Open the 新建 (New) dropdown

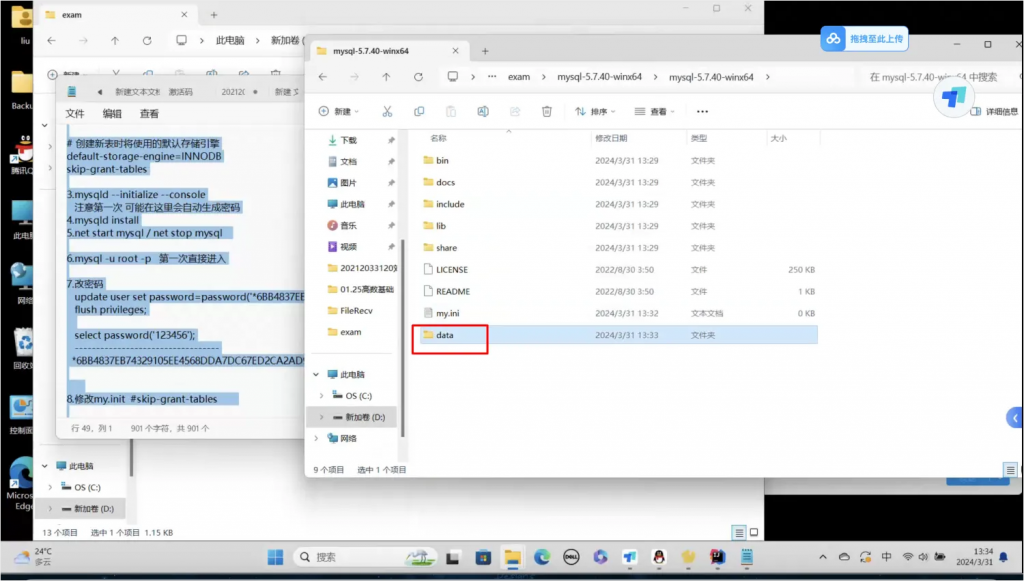[340, 111]
